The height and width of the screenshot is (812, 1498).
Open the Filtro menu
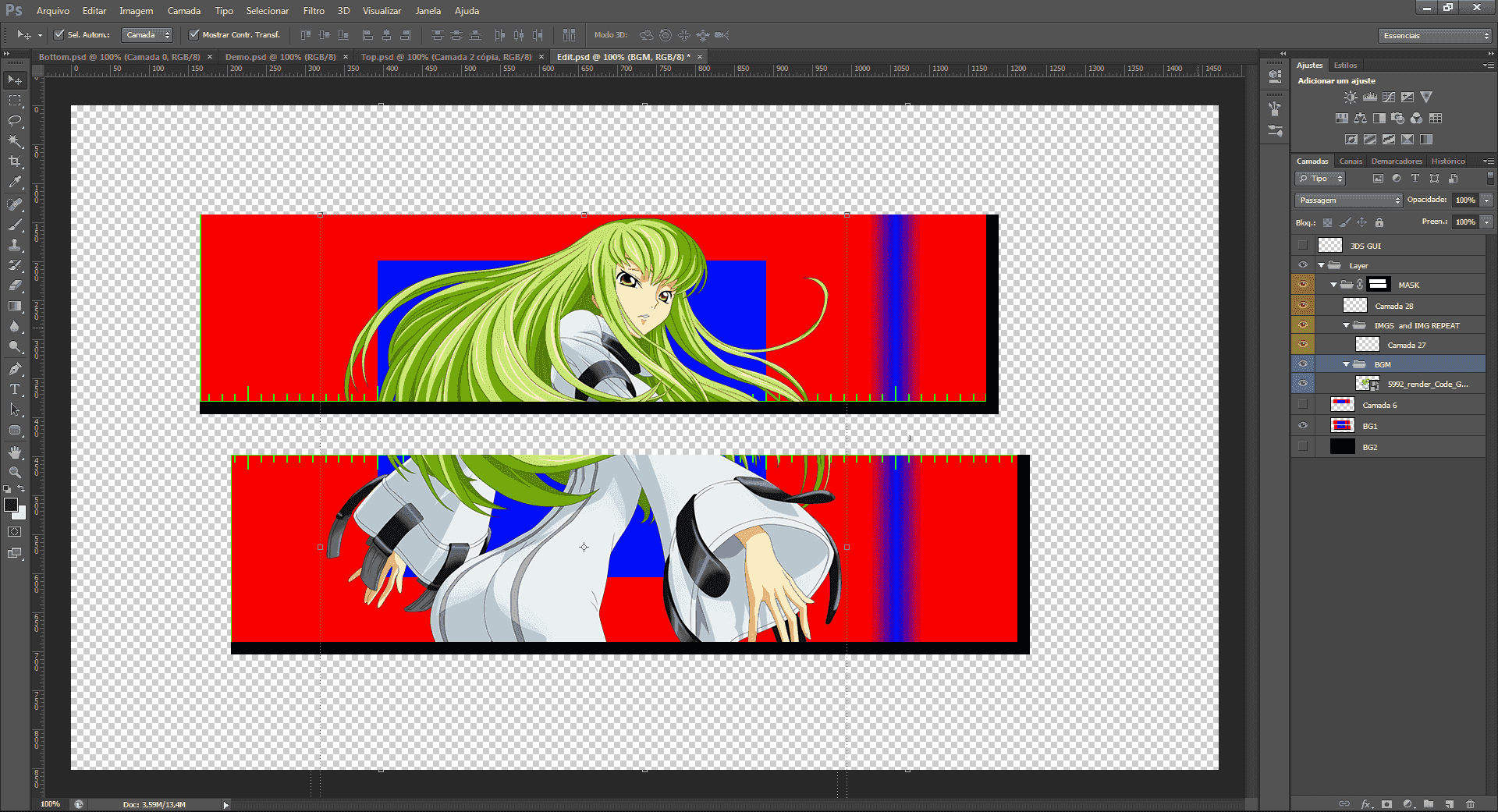(x=314, y=11)
